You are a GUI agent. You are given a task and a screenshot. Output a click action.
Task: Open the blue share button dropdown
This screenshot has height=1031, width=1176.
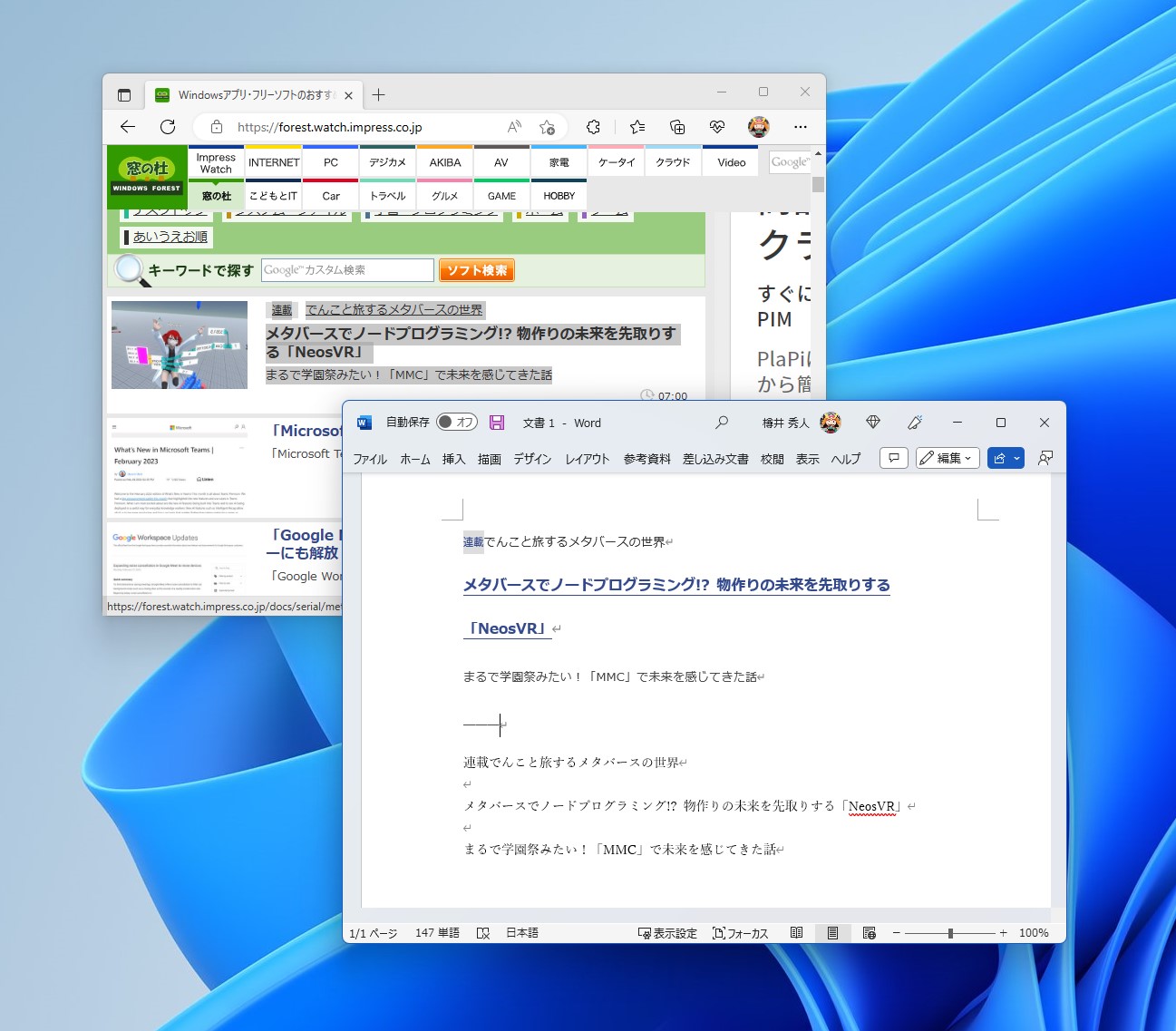coord(1005,458)
